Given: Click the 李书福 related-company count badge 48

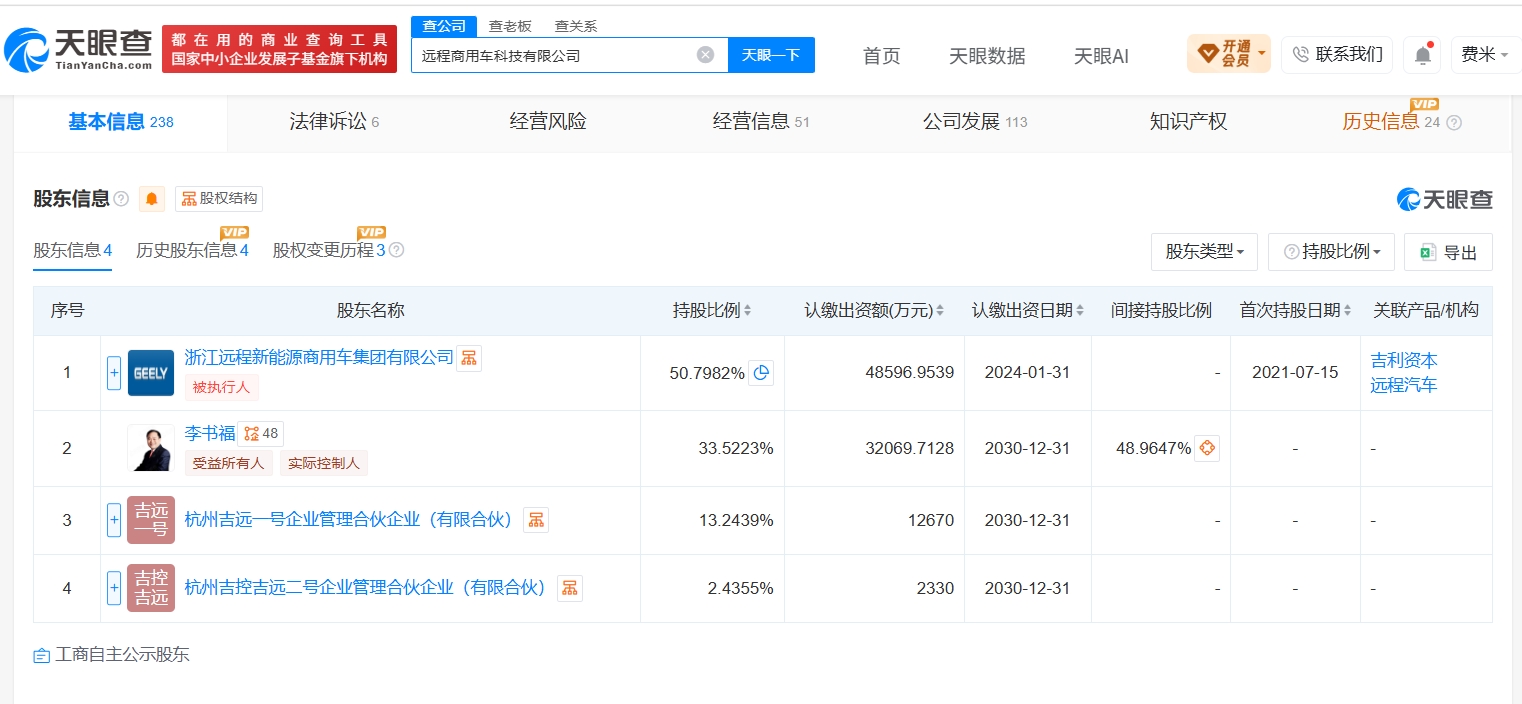Looking at the screenshot, I should pyautogui.click(x=261, y=434).
